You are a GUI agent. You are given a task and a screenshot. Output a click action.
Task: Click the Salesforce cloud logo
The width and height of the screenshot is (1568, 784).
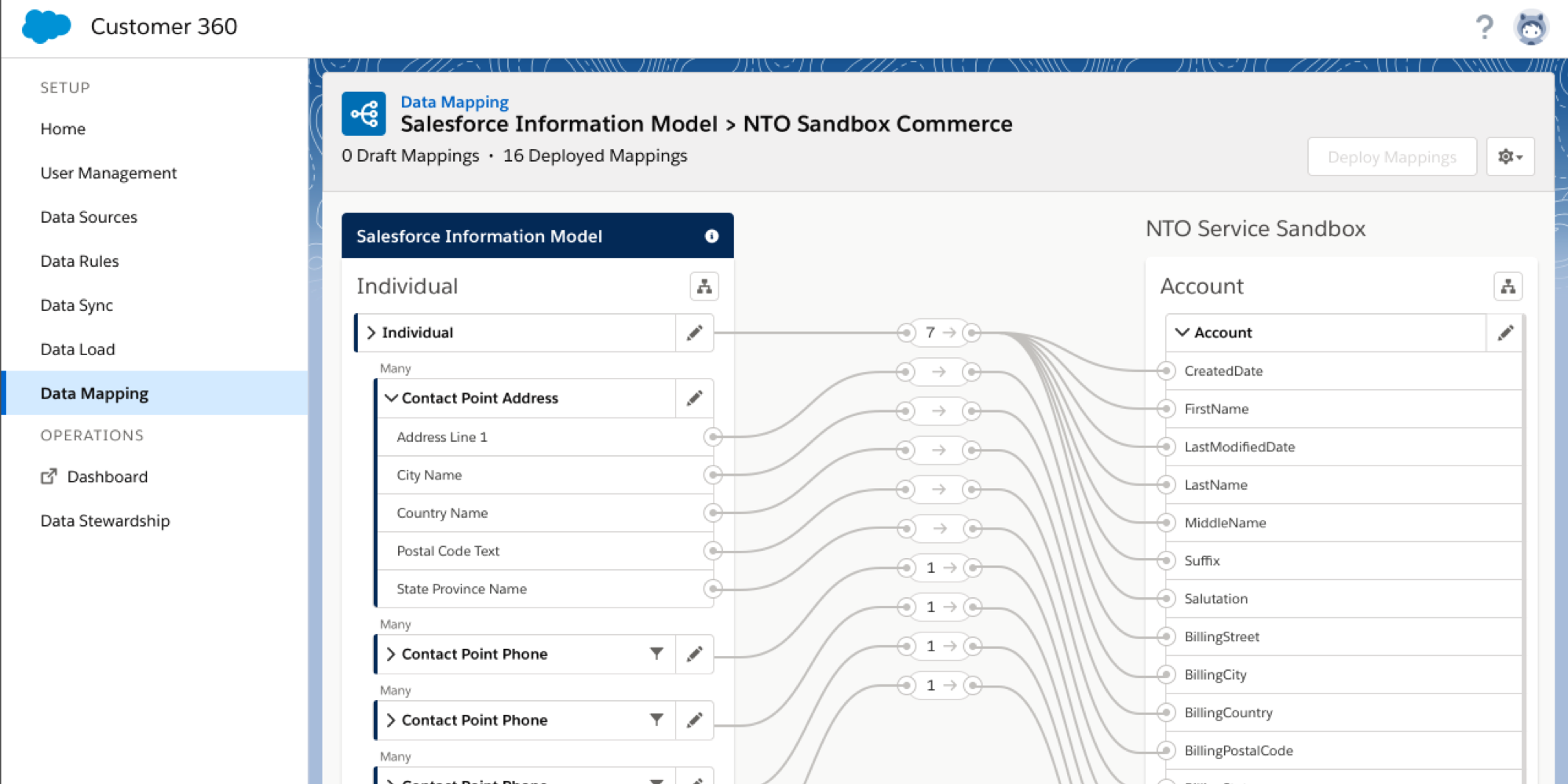pyautogui.click(x=46, y=27)
